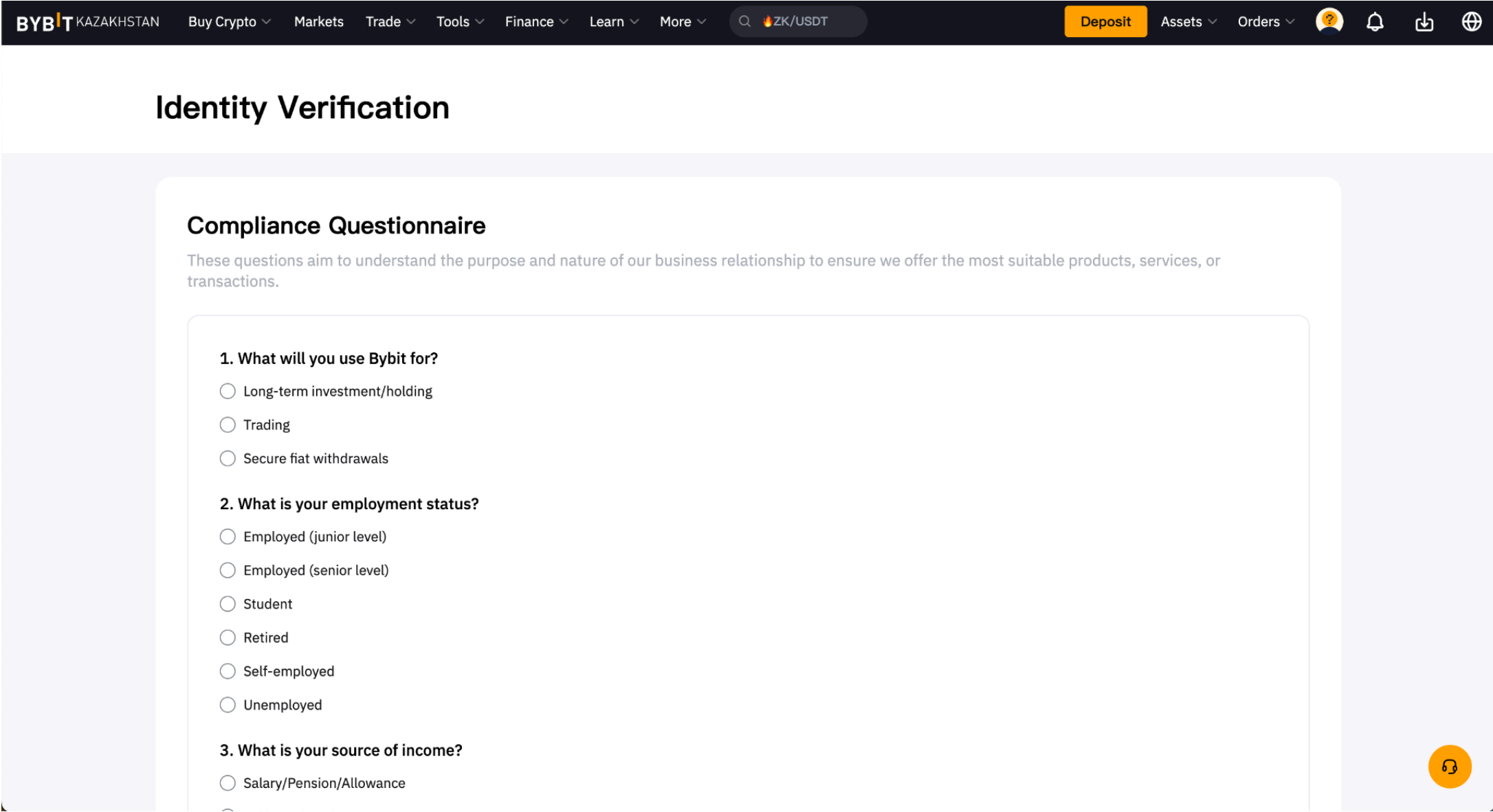Screen dimensions: 1493x812
Task: Click the orange Deposit button
Action: tap(1105, 22)
